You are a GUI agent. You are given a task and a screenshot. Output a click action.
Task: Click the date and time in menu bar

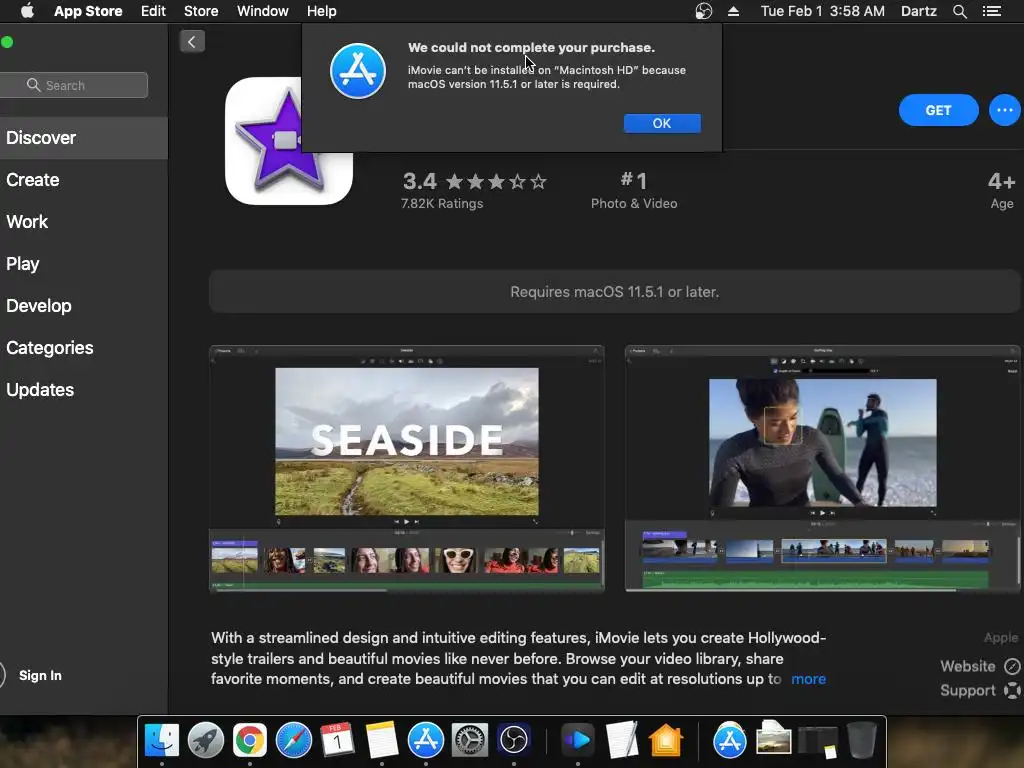(823, 11)
